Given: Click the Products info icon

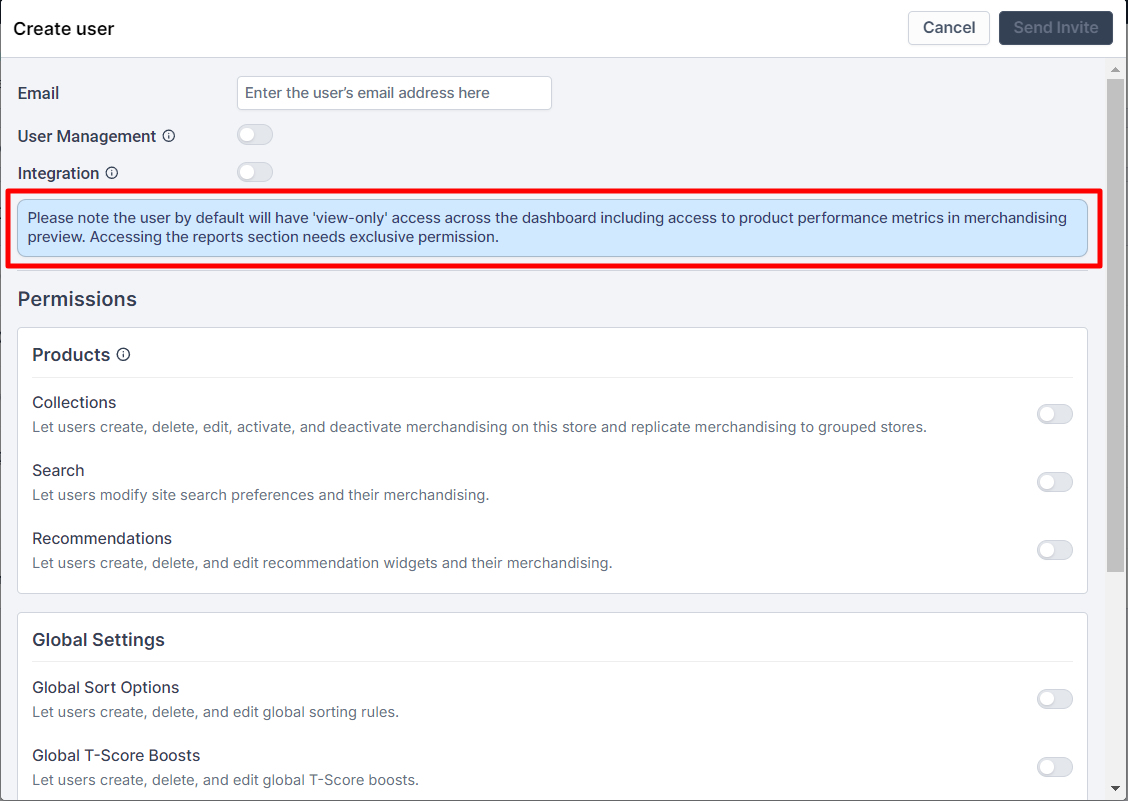Looking at the screenshot, I should pos(124,354).
